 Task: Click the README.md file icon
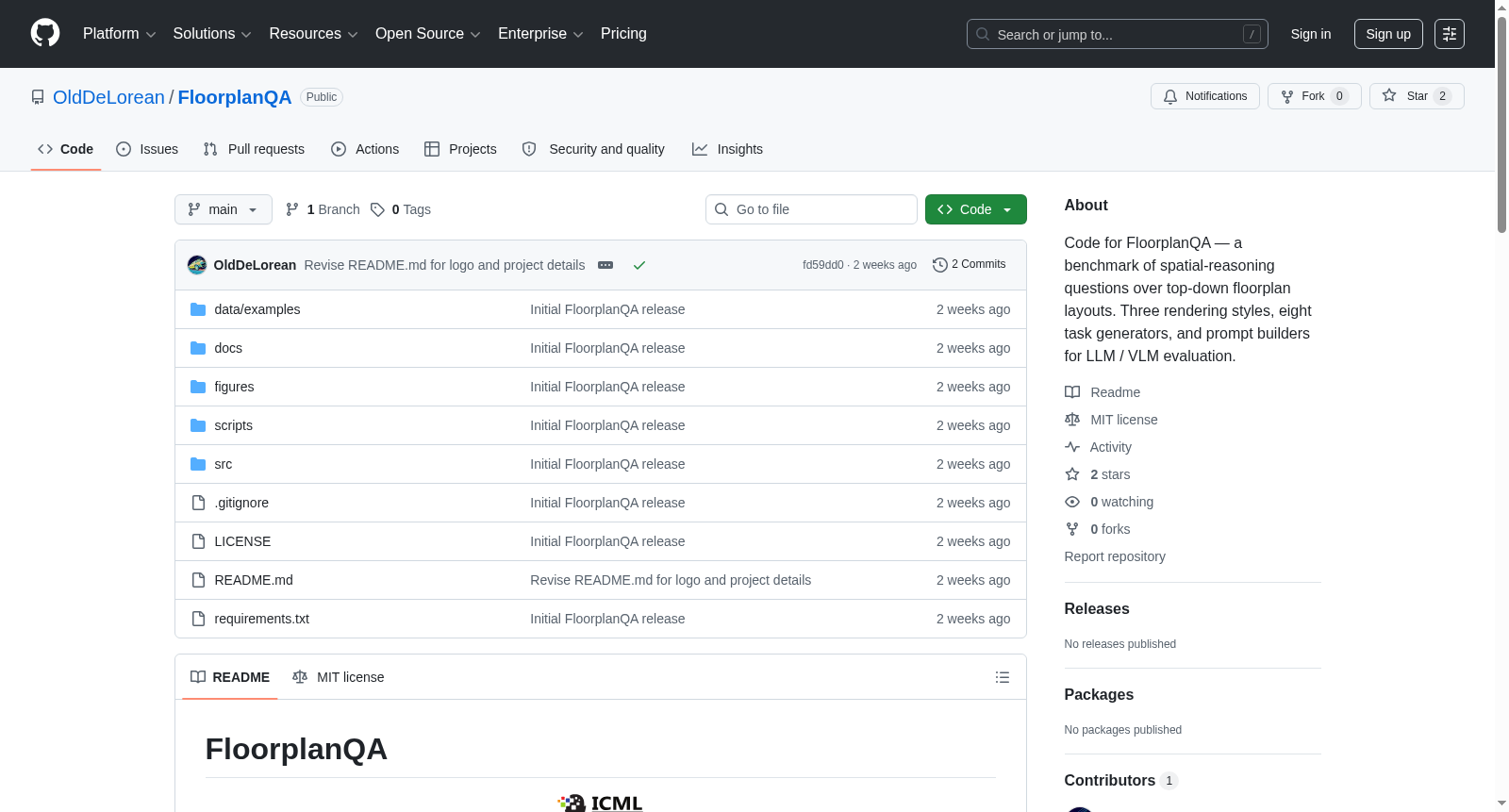click(198, 580)
